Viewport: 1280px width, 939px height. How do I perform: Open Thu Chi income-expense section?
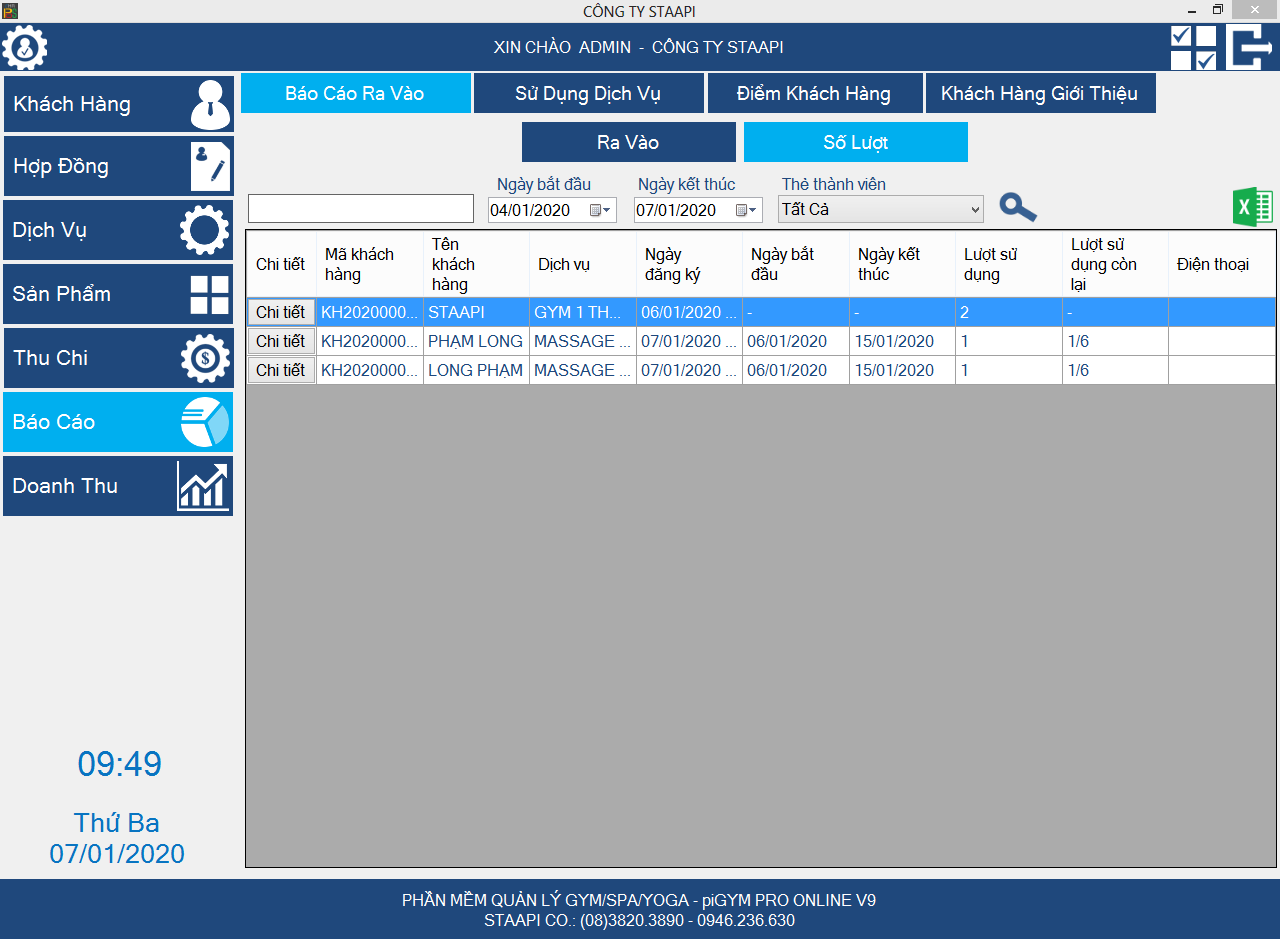[x=118, y=358]
